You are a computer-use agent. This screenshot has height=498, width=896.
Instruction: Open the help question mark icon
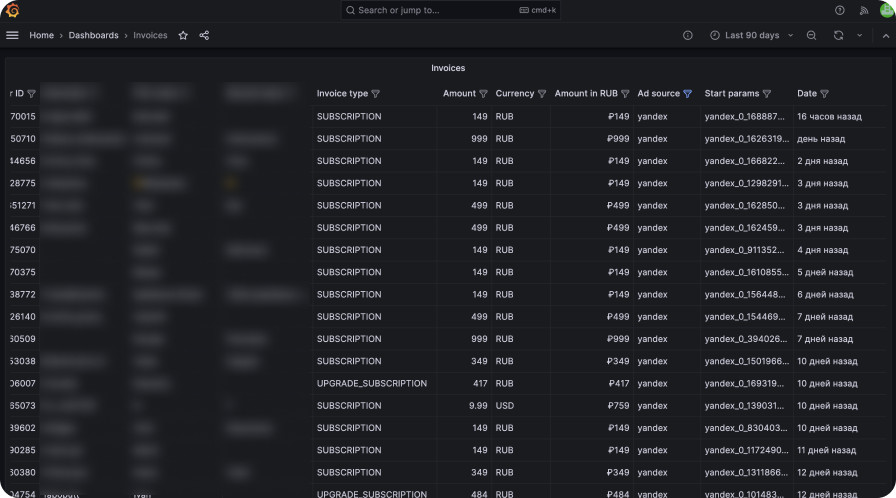(x=840, y=10)
